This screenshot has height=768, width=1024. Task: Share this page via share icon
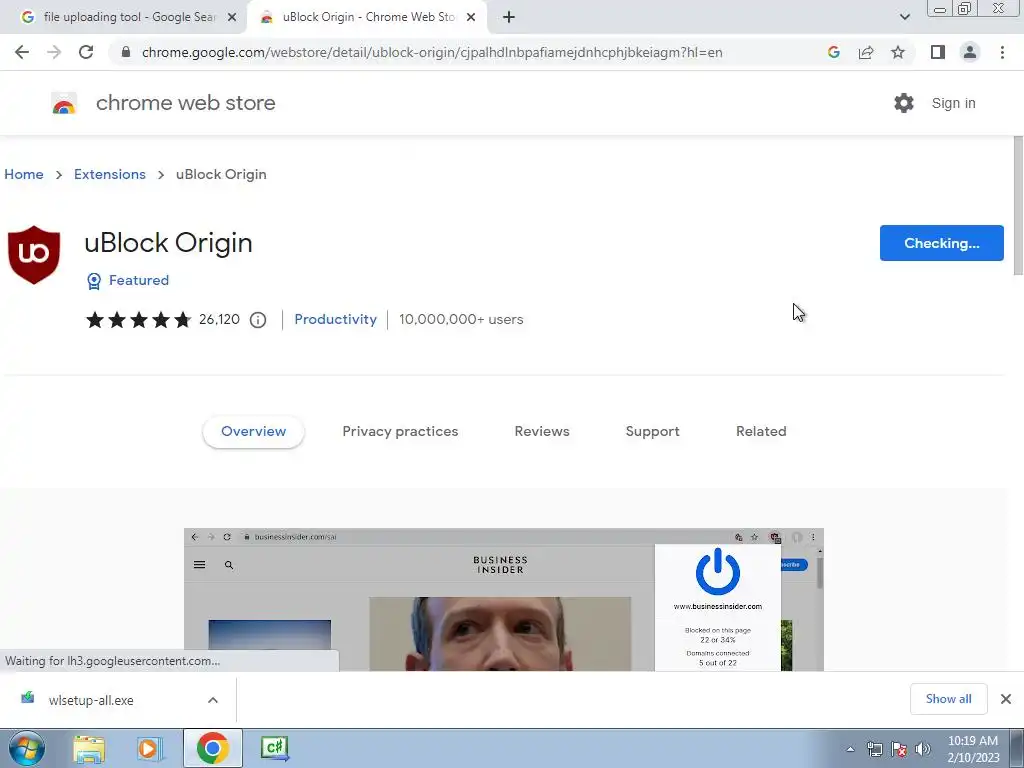(x=866, y=52)
